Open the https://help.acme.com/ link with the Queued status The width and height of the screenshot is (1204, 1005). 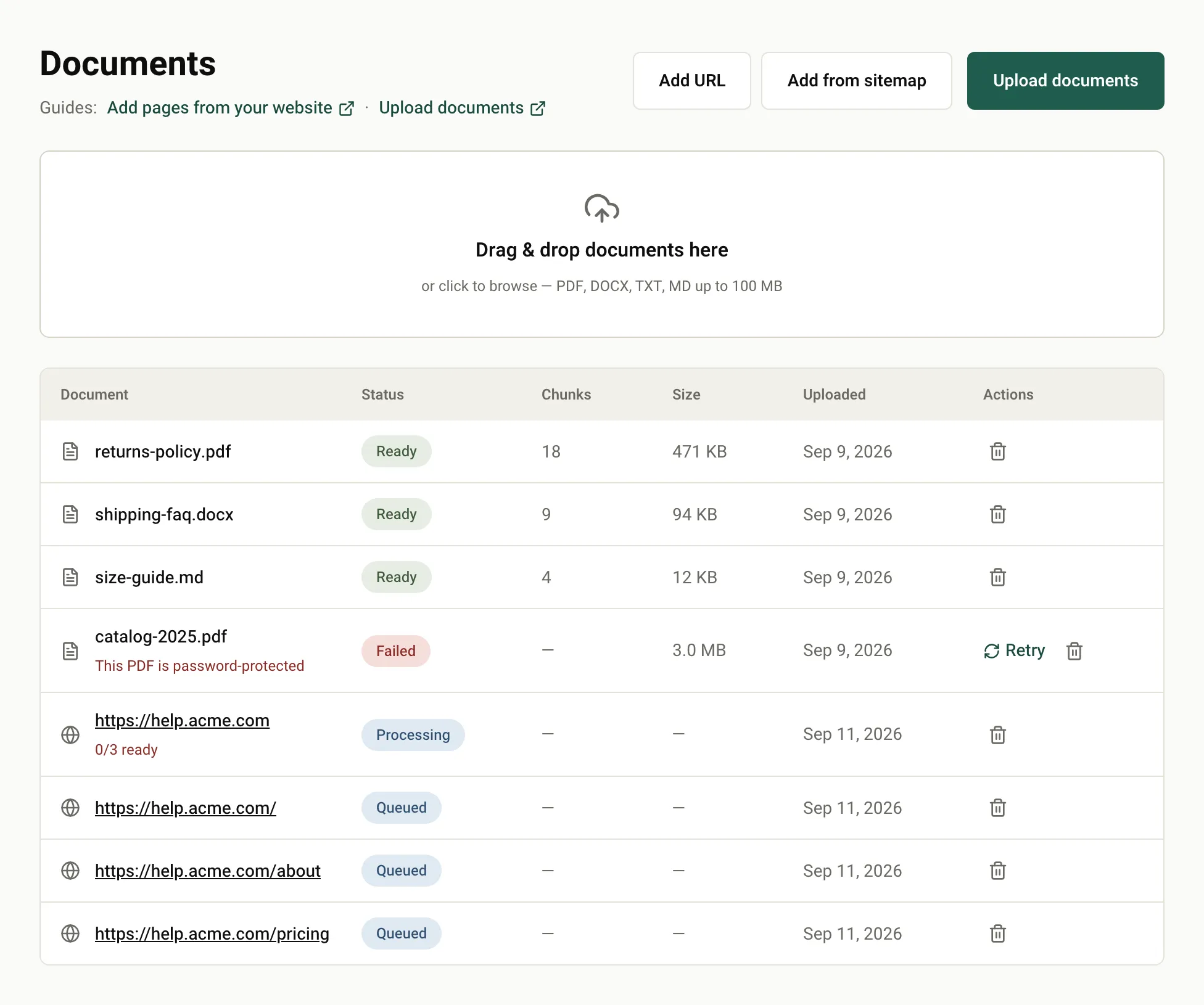point(186,808)
